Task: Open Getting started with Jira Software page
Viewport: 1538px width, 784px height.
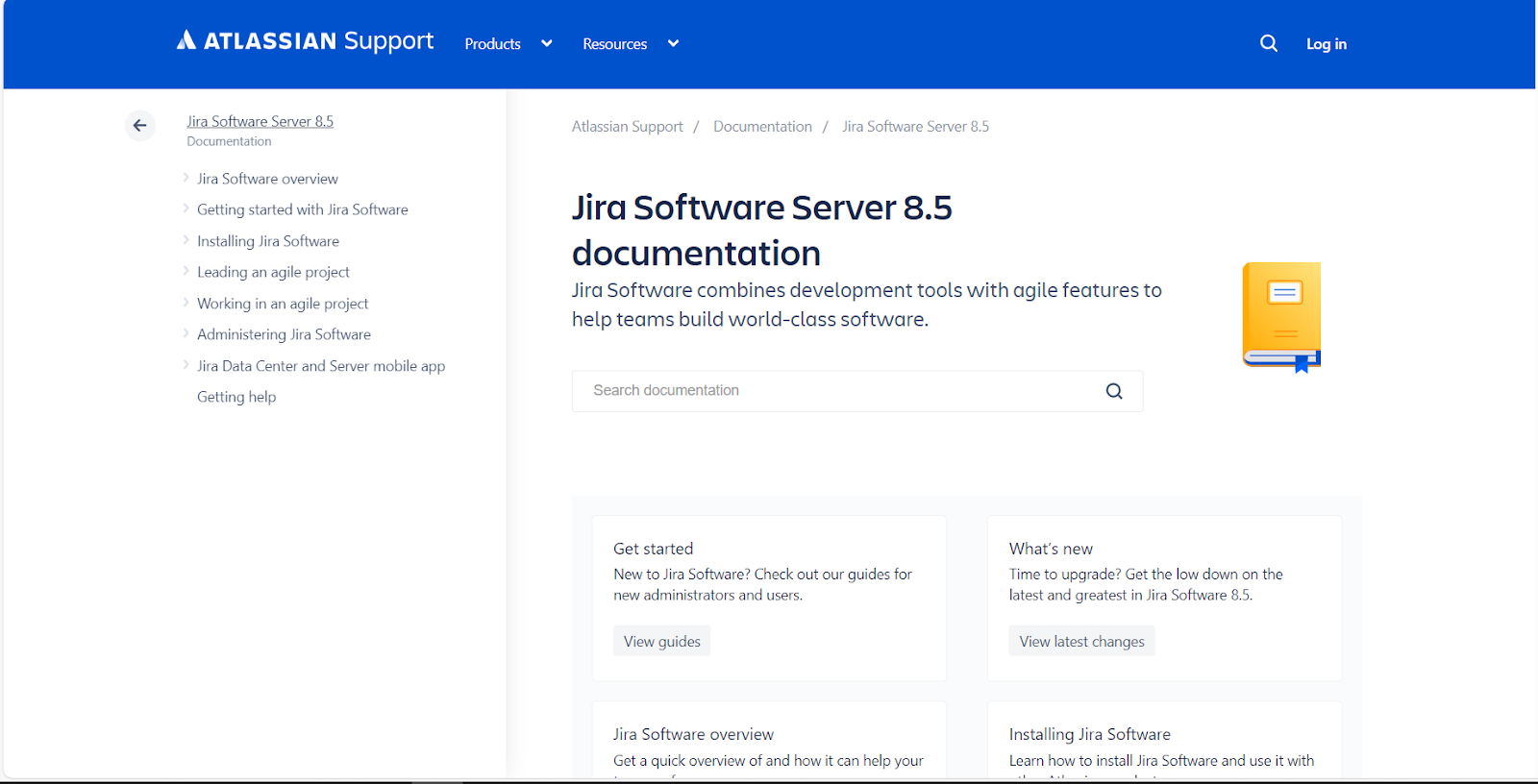Action: pyautogui.click(x=303, y=209)
